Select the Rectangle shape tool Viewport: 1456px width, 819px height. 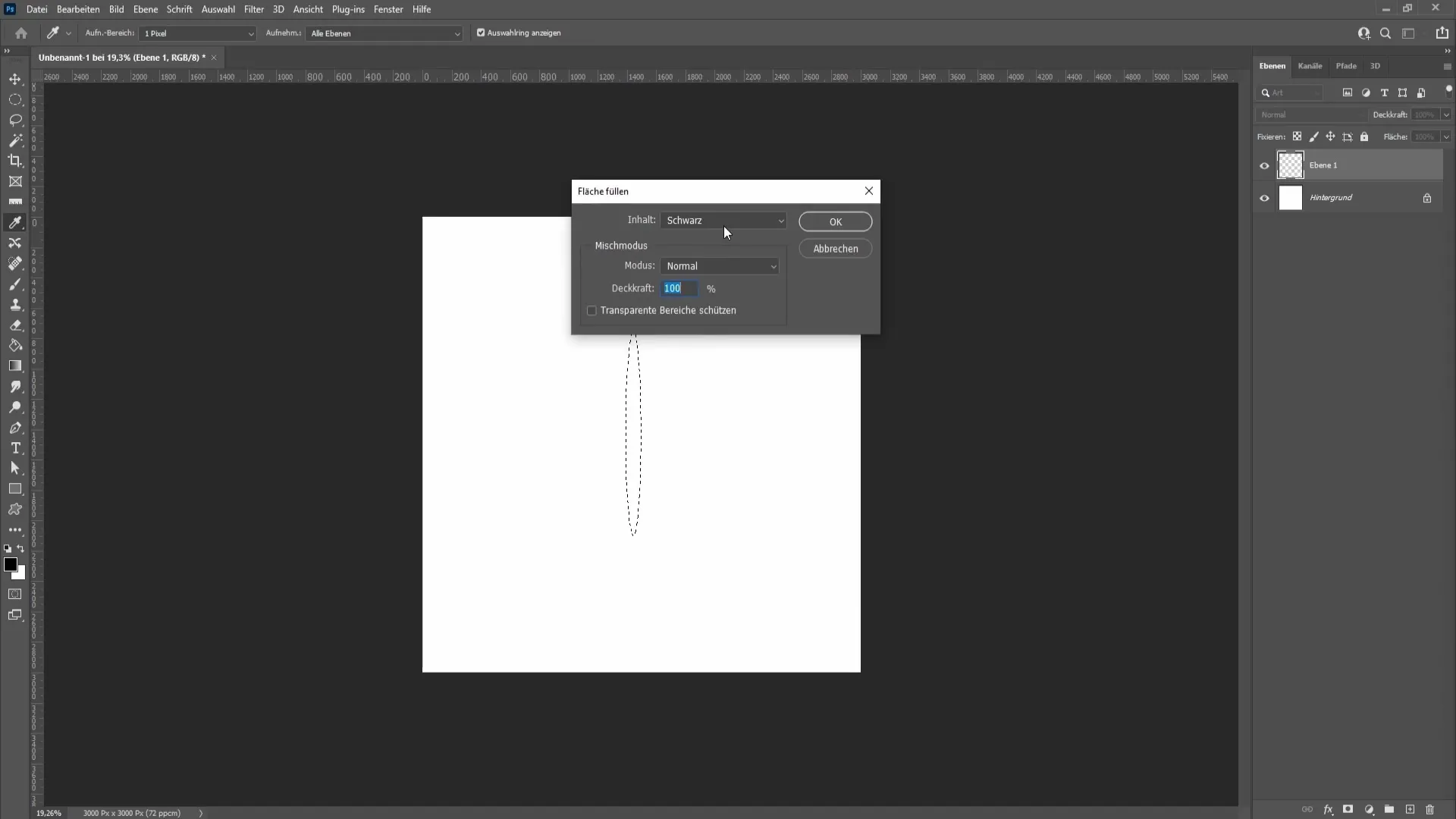15,489
